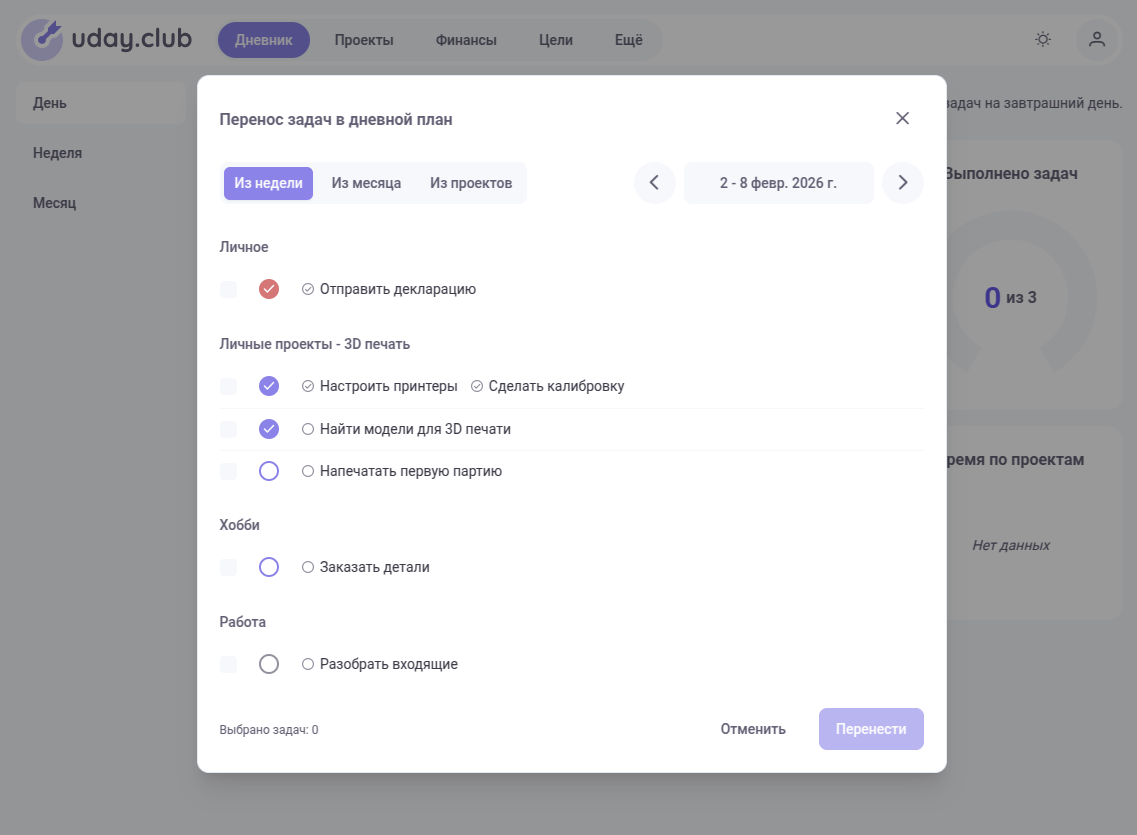Click grey status circle for Разобрать входящие

click(x=269, y=664)
